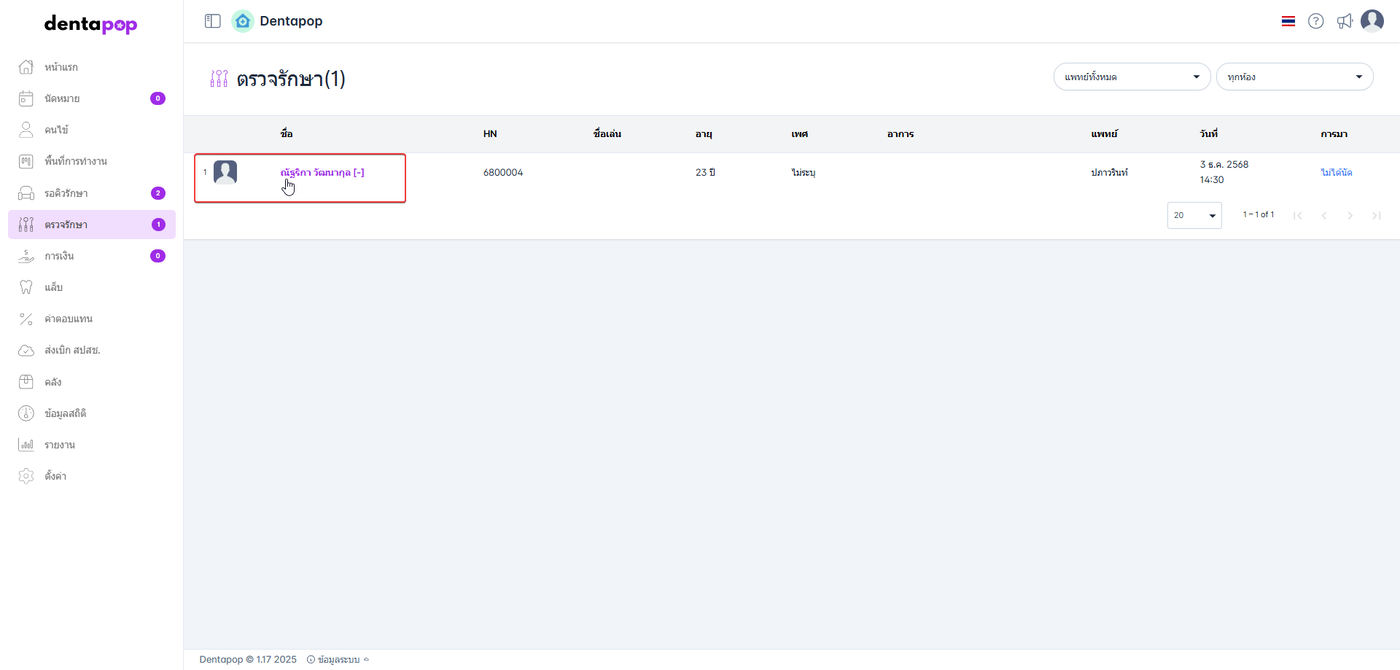Open the ทุกห้อง room filter dropdown
The image size is (1400, 670).
tap(1295, 77)
